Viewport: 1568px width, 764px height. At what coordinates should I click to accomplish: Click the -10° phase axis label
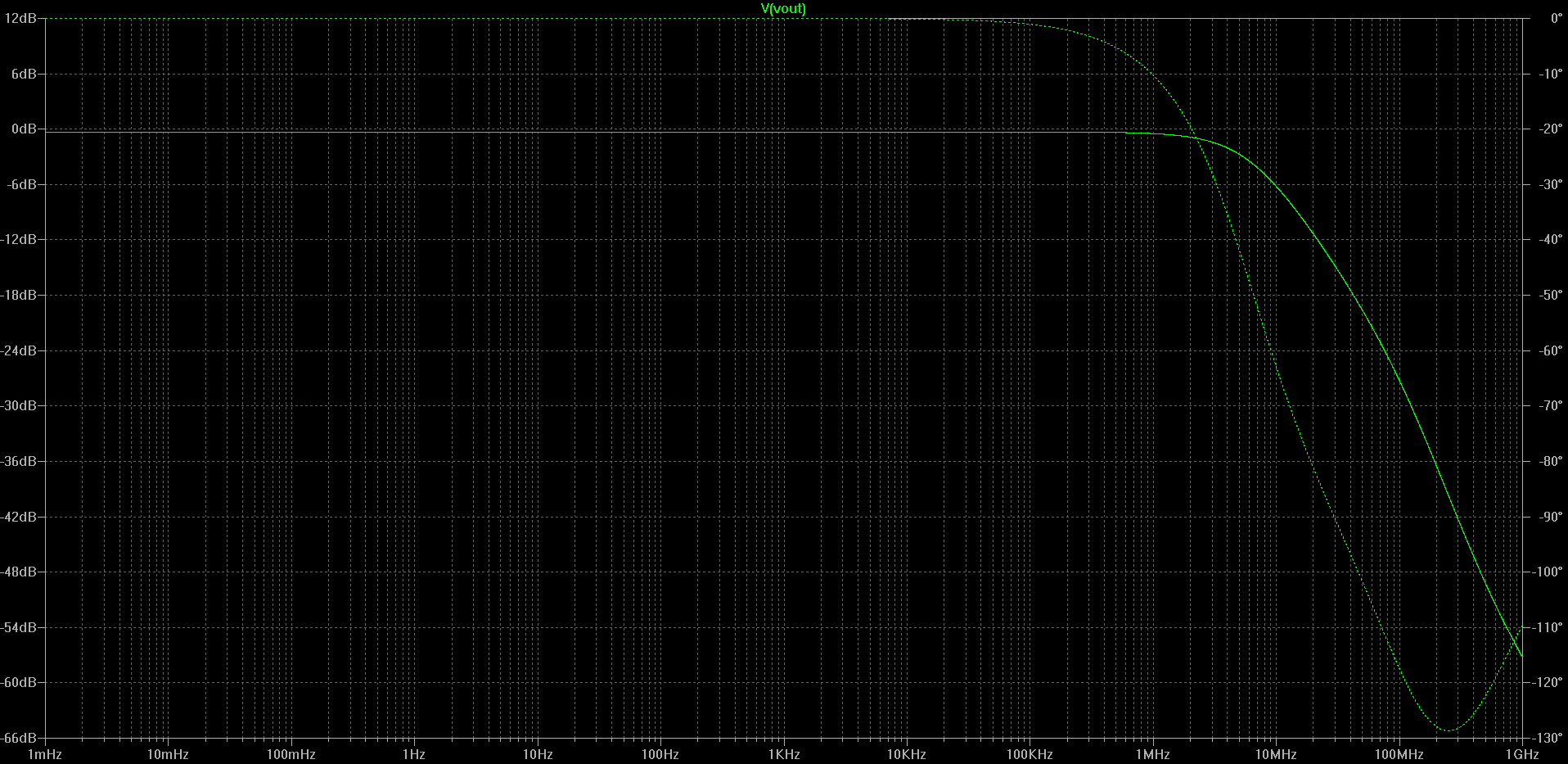(x=1551, y=74)
